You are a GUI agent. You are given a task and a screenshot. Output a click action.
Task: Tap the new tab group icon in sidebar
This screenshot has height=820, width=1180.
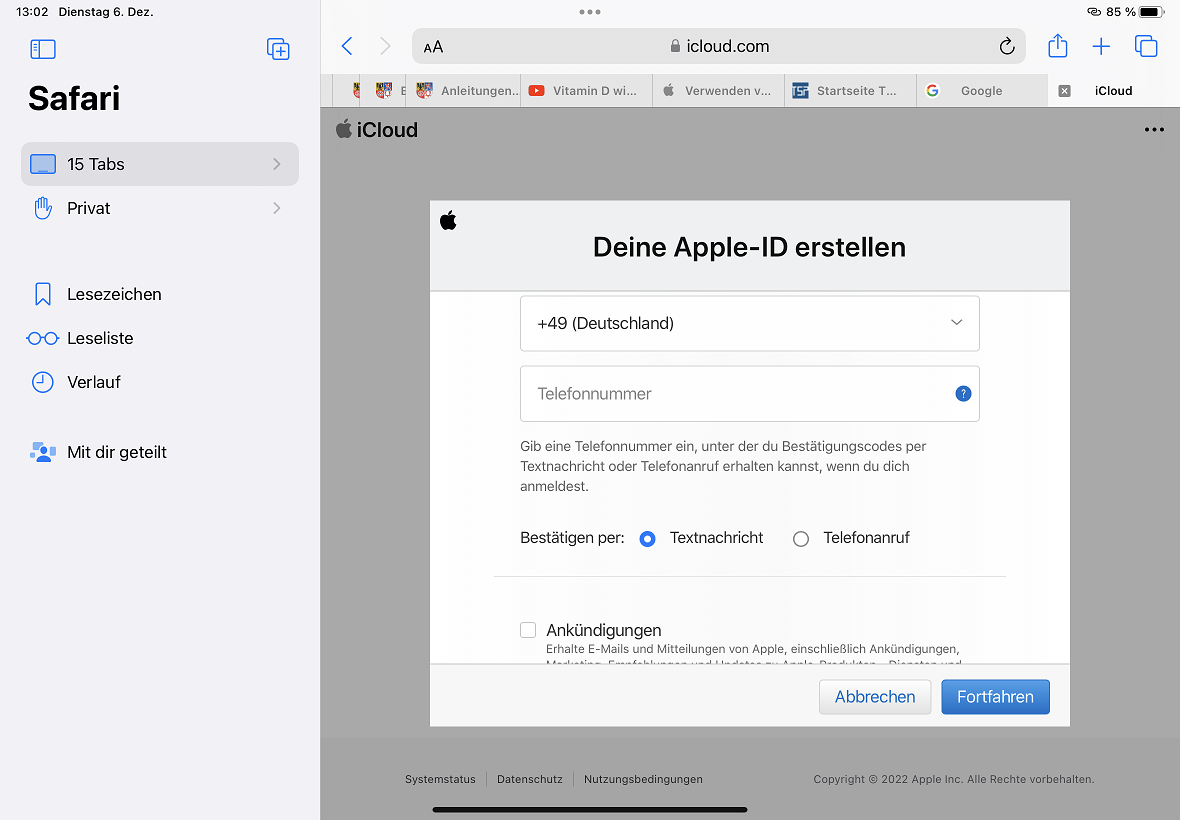coord(278,49)
